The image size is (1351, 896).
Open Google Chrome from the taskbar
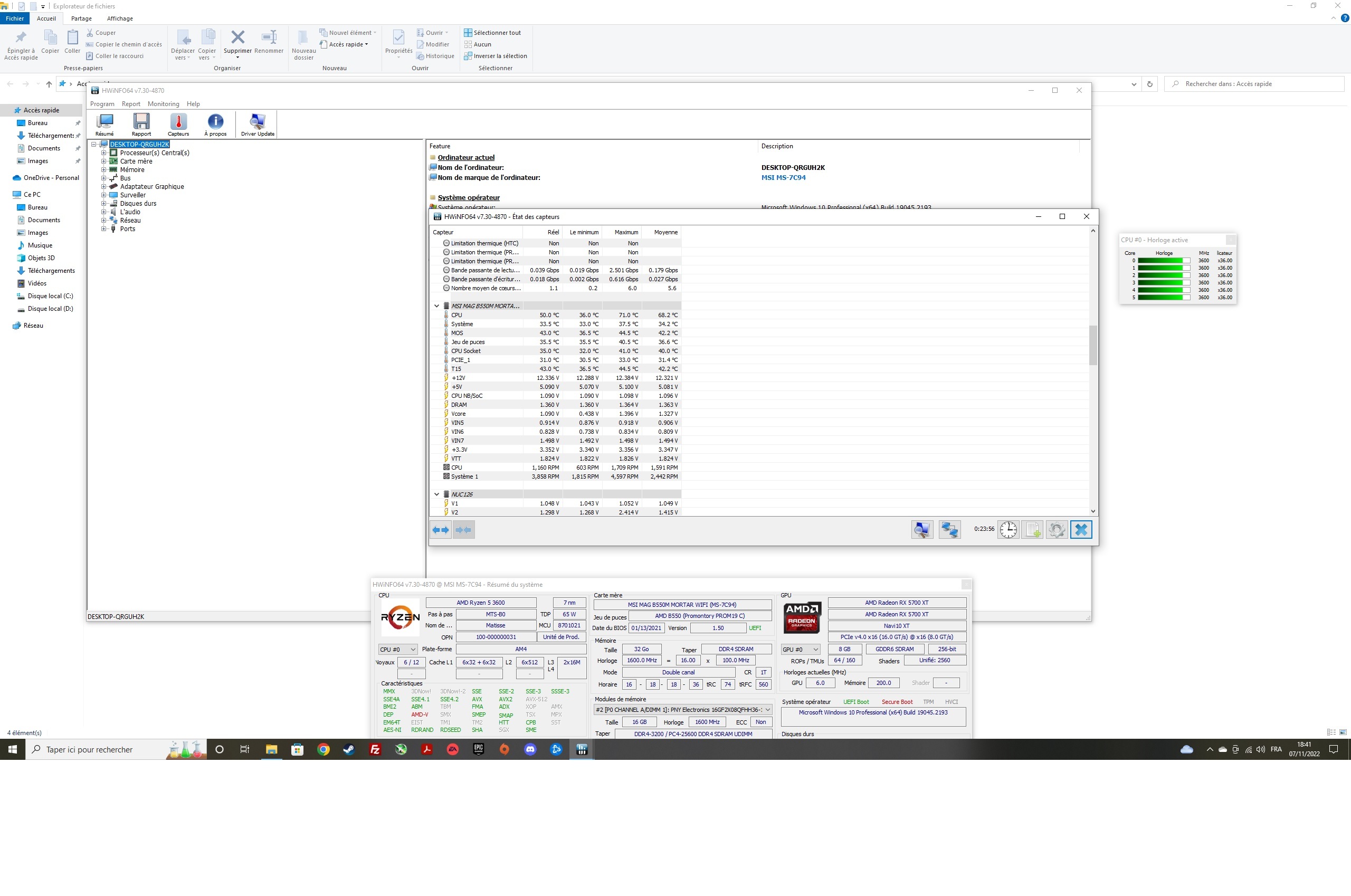pos(324,749)
